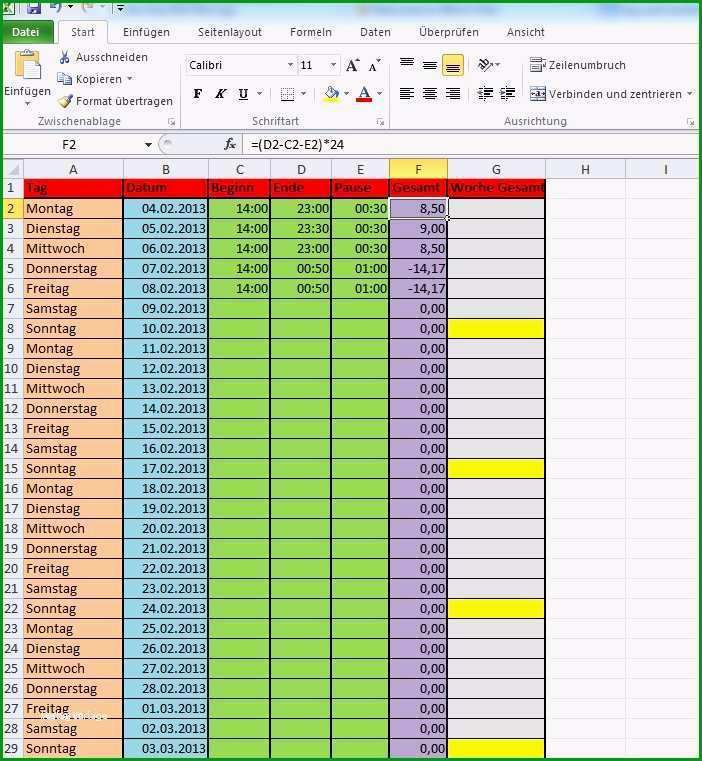Open the Calibri font name dropdown

click(x=290, y=65)
